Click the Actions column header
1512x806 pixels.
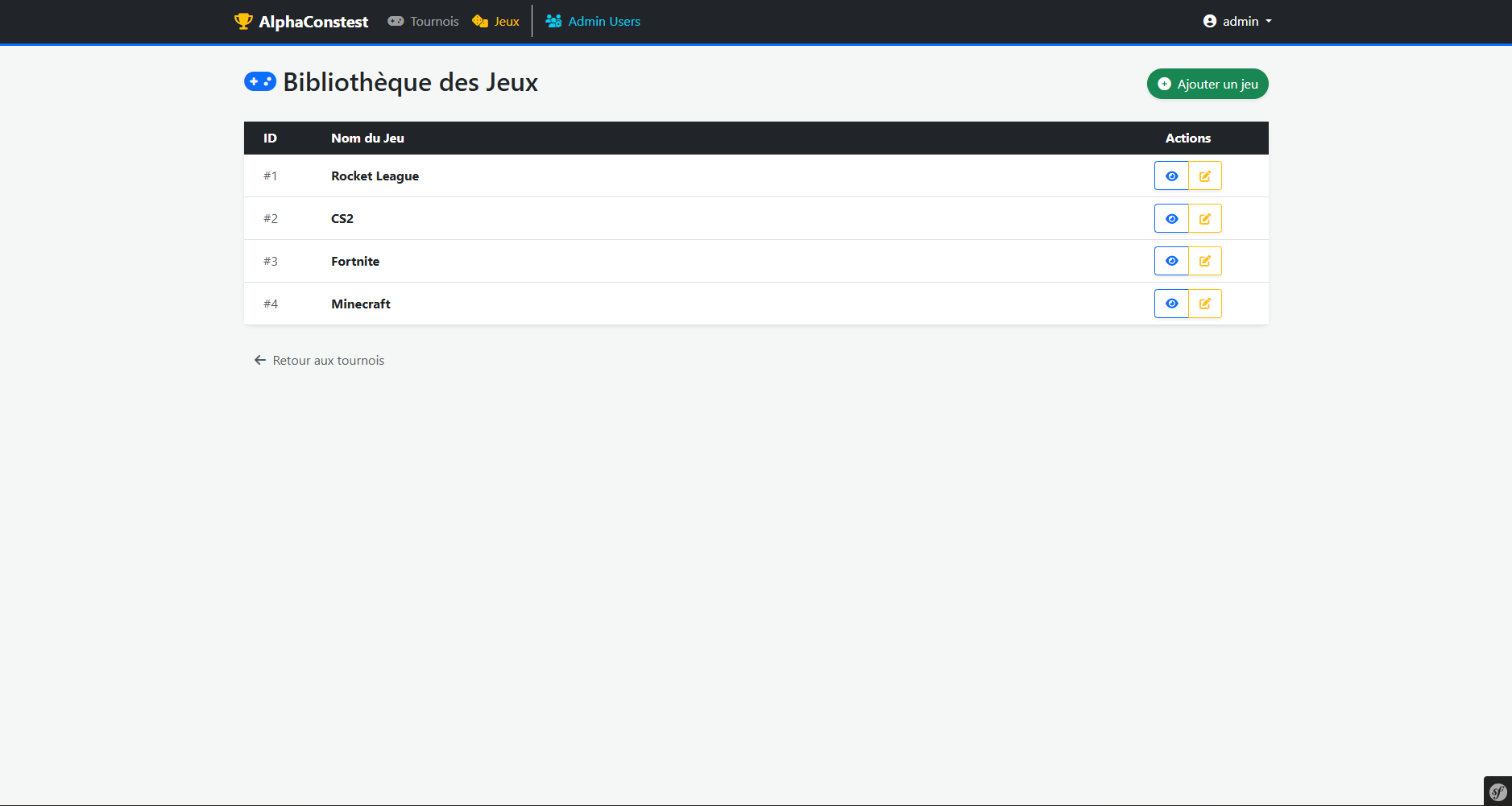click(1188, 138)
